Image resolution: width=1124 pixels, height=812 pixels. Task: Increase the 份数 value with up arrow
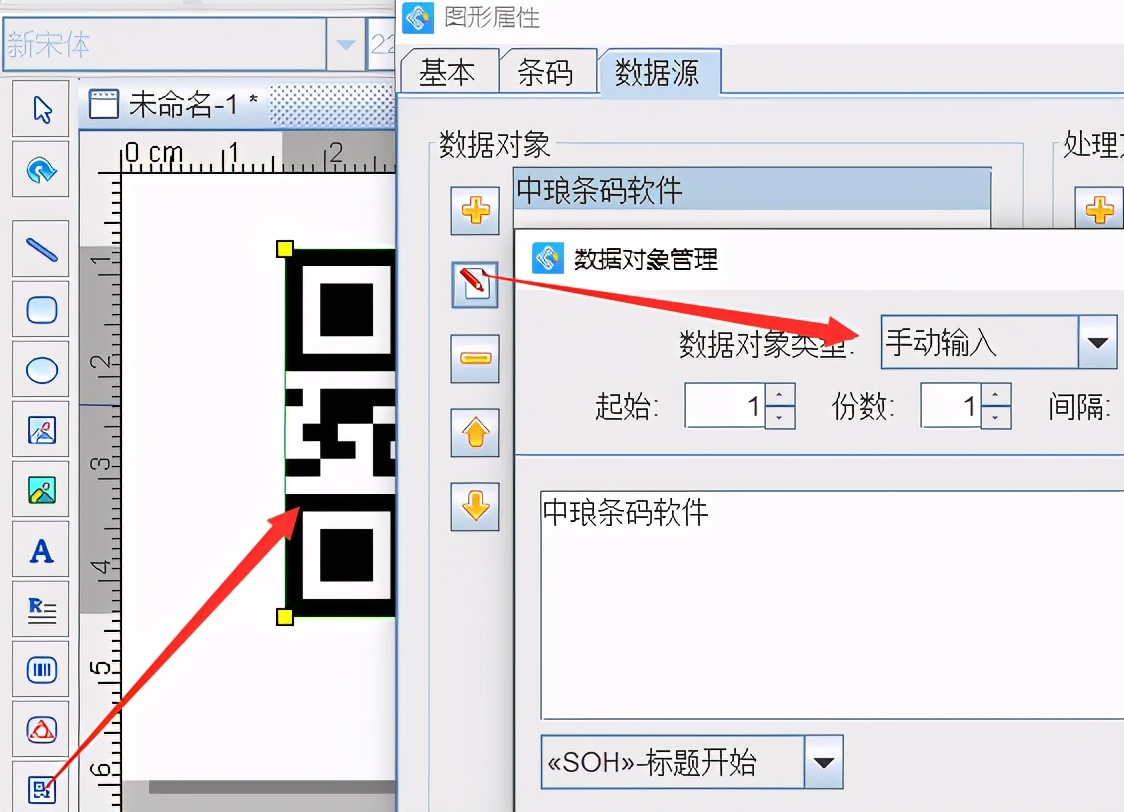tap(996, 395)
